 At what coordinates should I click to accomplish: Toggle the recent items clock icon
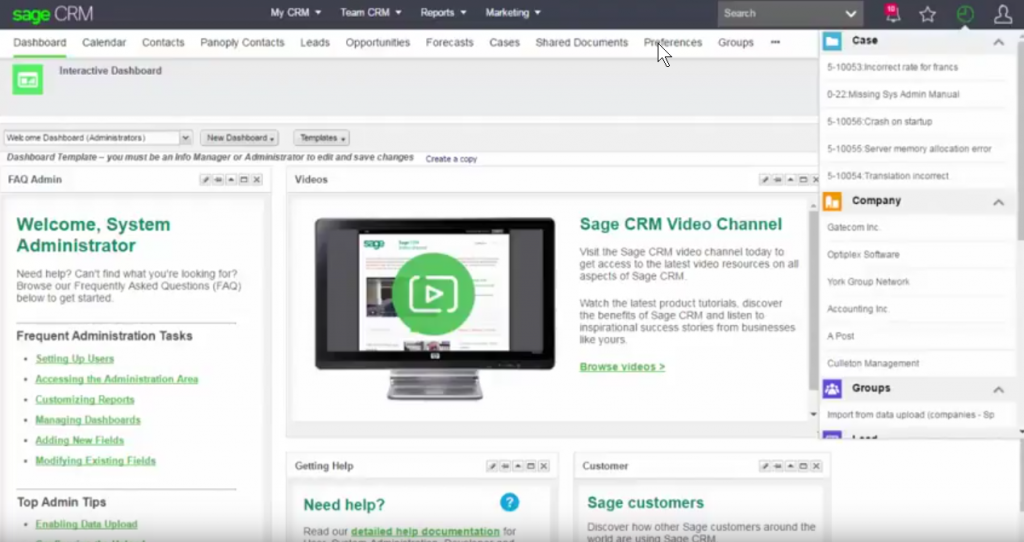[965, 14]
